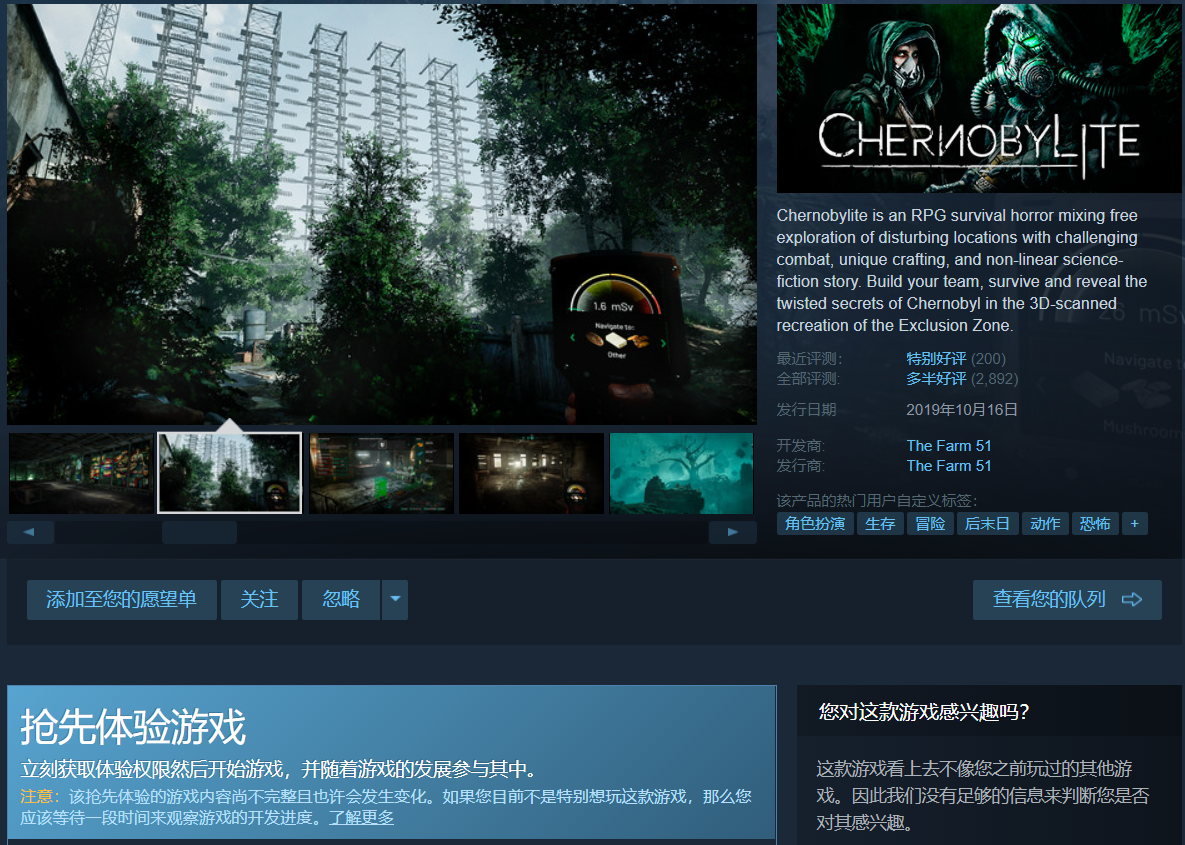Select the 生存 tag

(880, 524)
